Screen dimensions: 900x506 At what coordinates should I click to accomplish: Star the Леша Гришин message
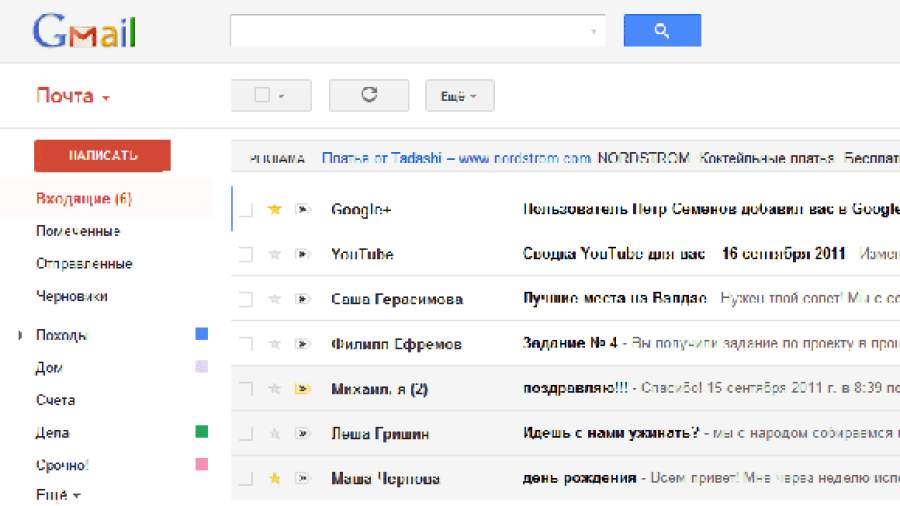coord(274,433)
